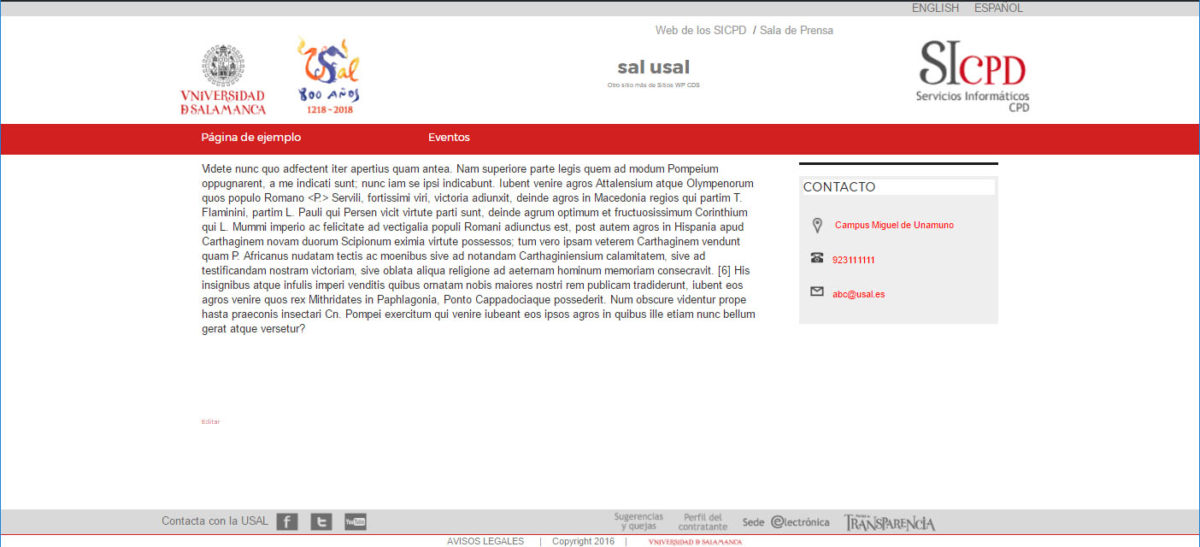Click the envelope email icon
The width and height of the screenshot is (1200, 547).
pyautogui.click(x=817, y=292)
